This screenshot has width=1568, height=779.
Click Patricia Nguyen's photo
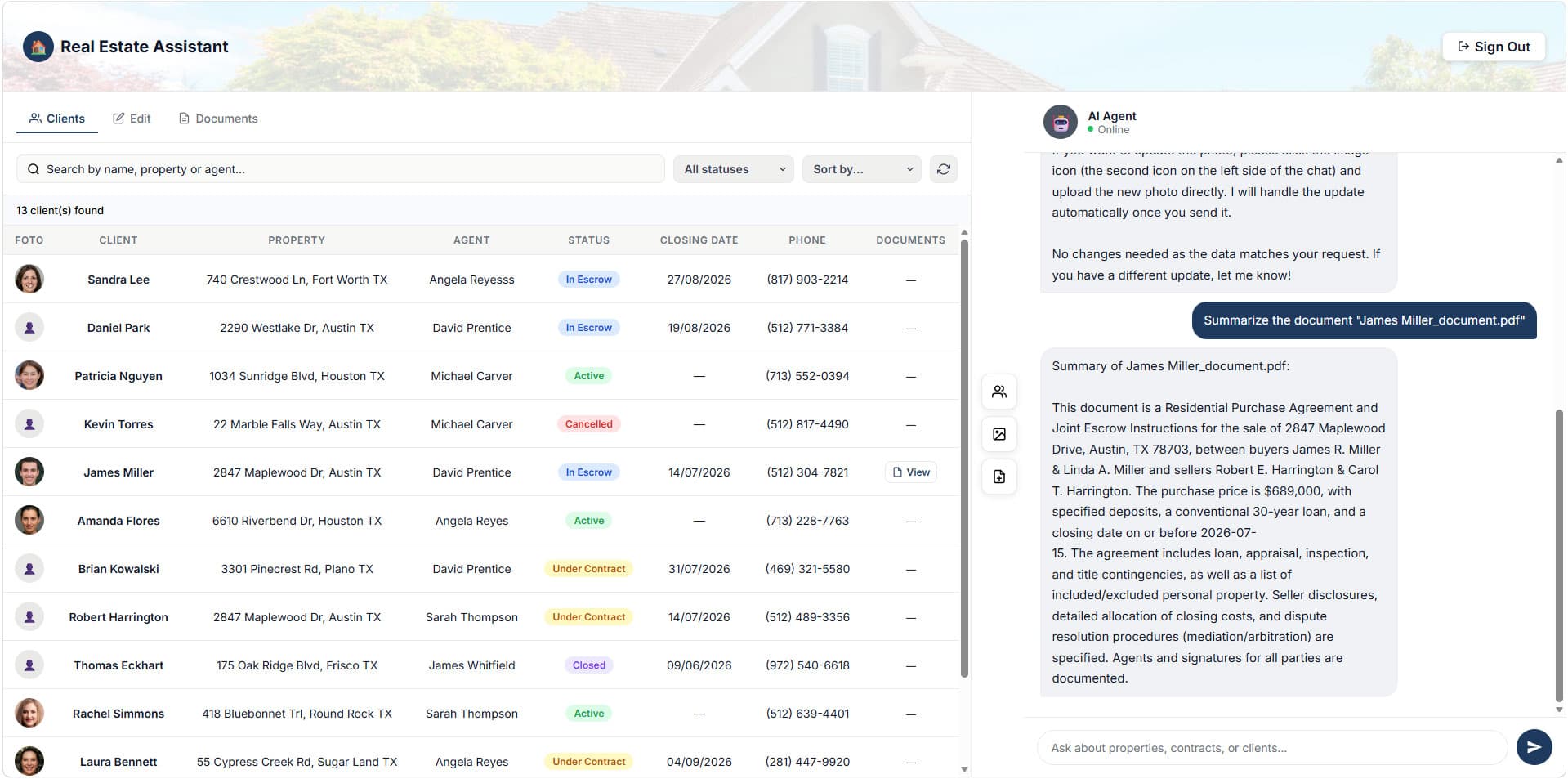click(29, 375)
